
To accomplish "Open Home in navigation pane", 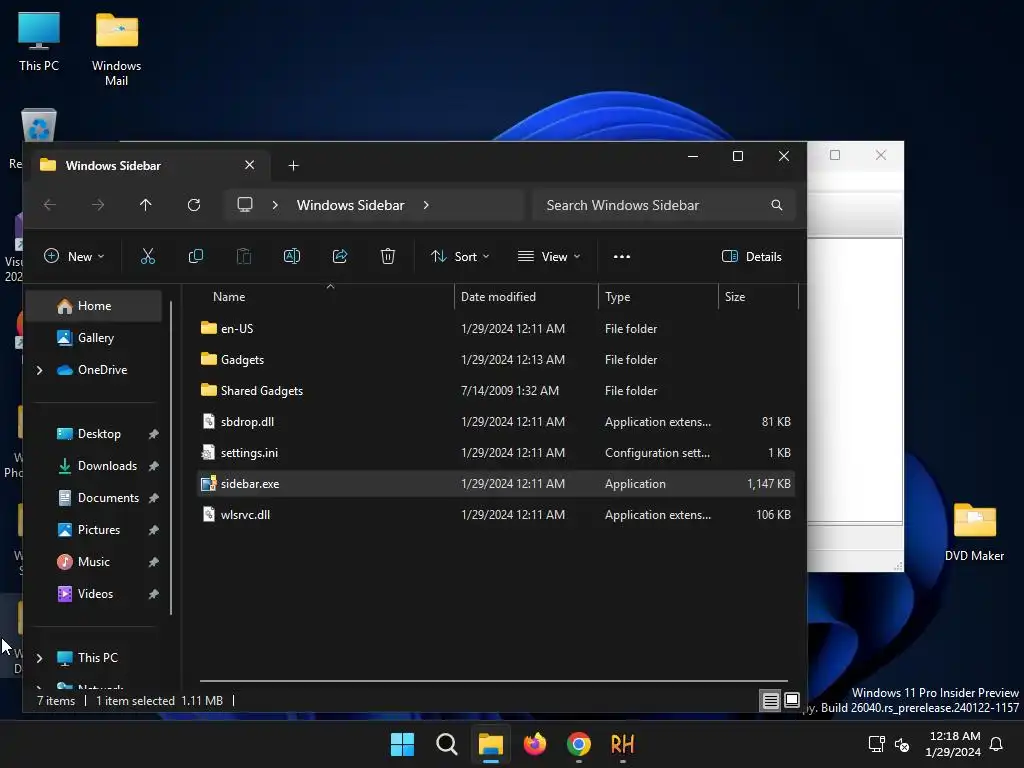I will (x=95, y=306).
